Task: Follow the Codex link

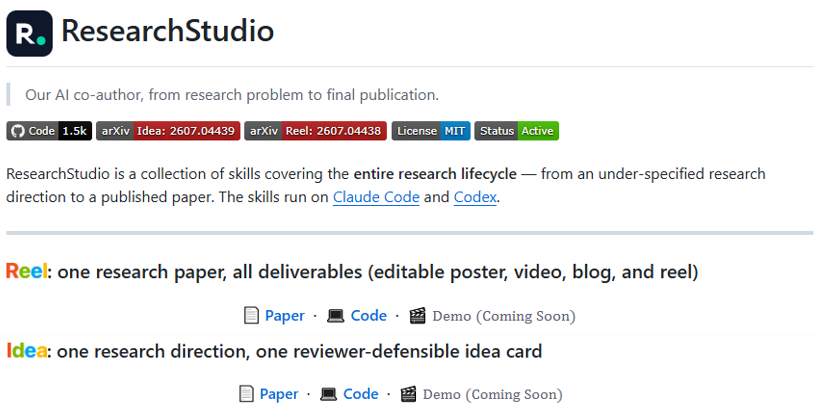Action: pos(475,197)
